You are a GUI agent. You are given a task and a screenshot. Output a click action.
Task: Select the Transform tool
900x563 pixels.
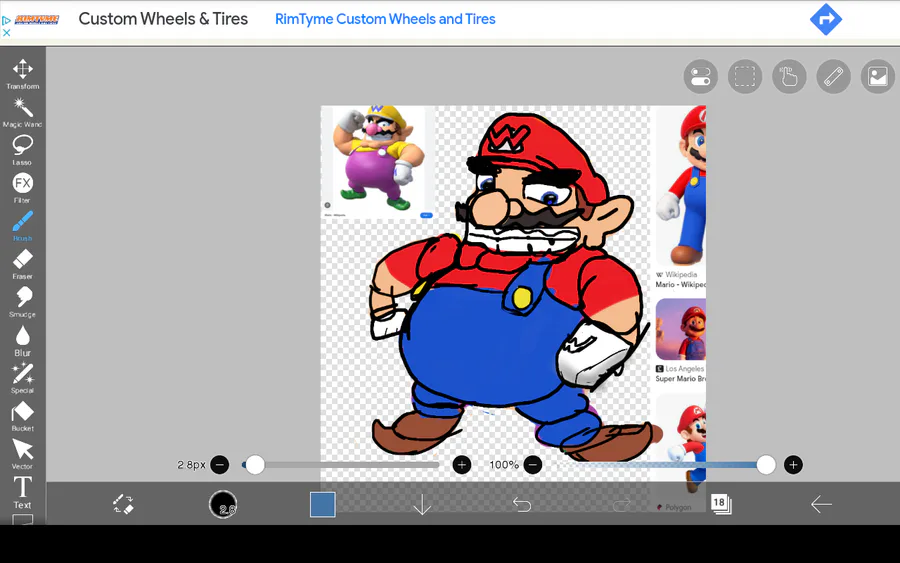[x=22, y=73]
